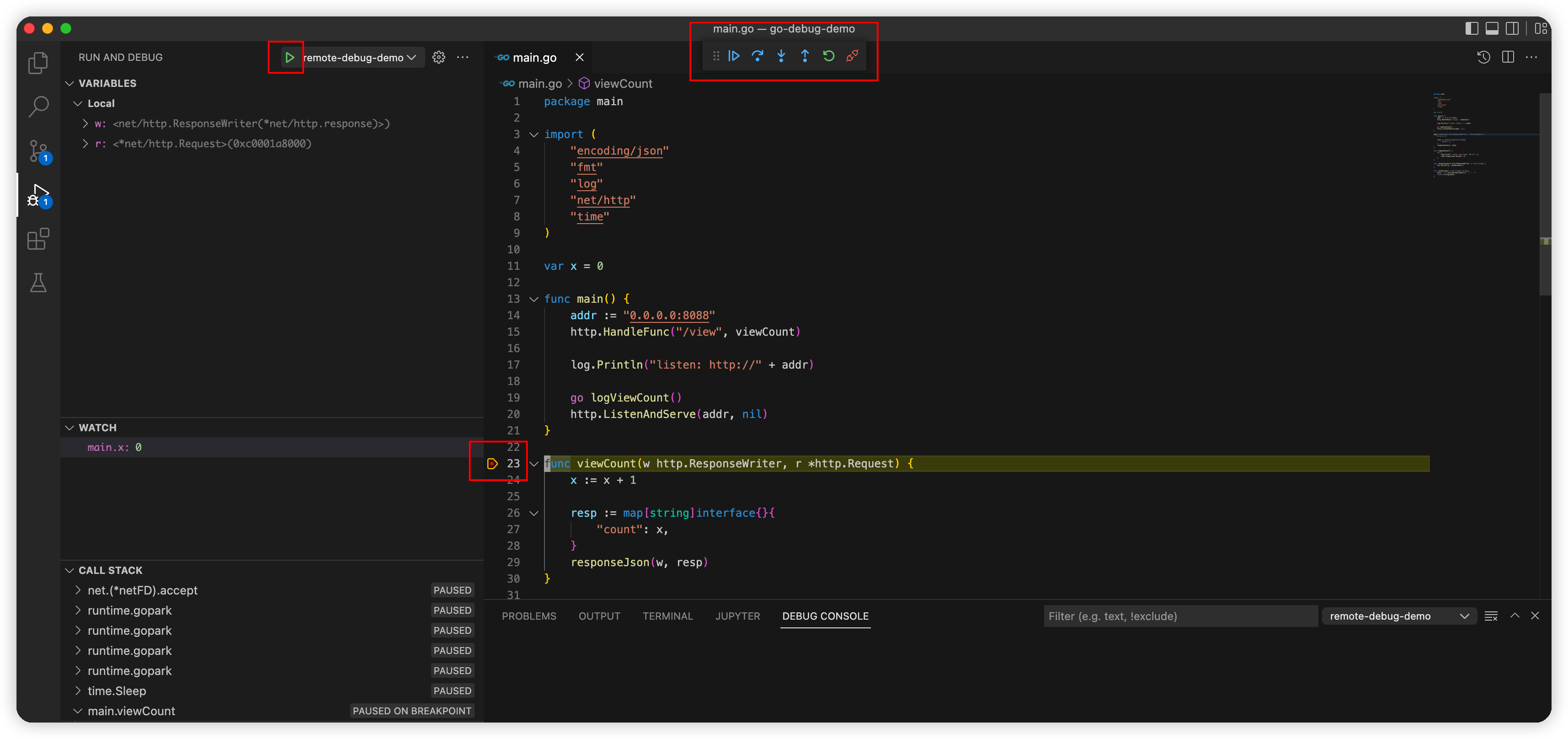1568x739 pixels.
Task: Close the main.go editor tab
Action: [x=580, y=57]
